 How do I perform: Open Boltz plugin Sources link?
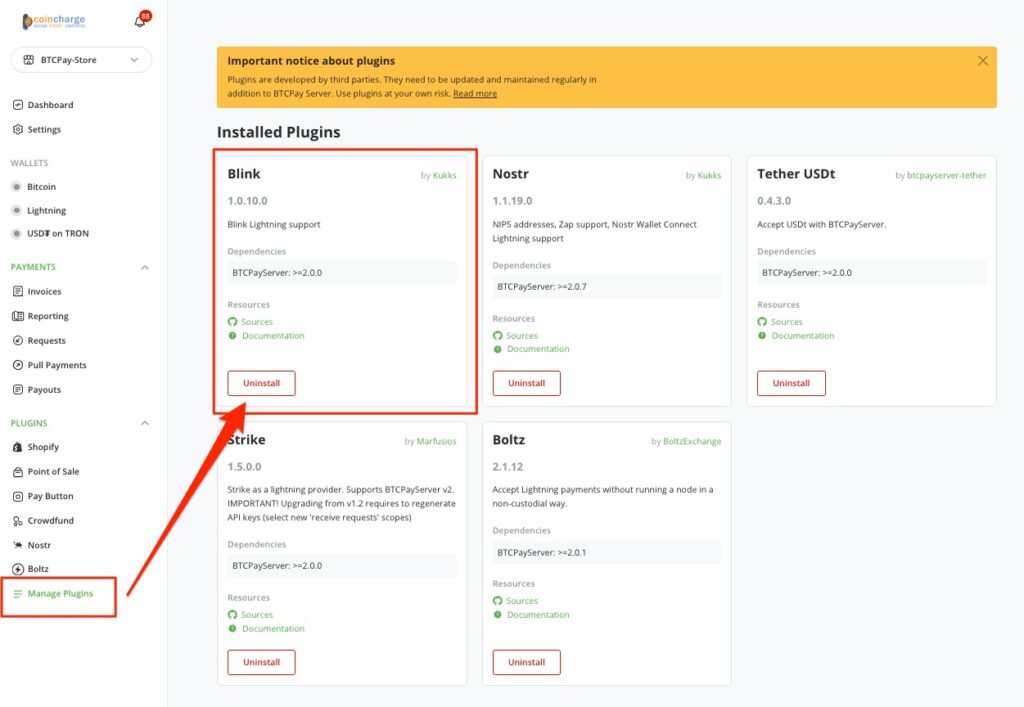pyautogui.click(x=522, y=601)
